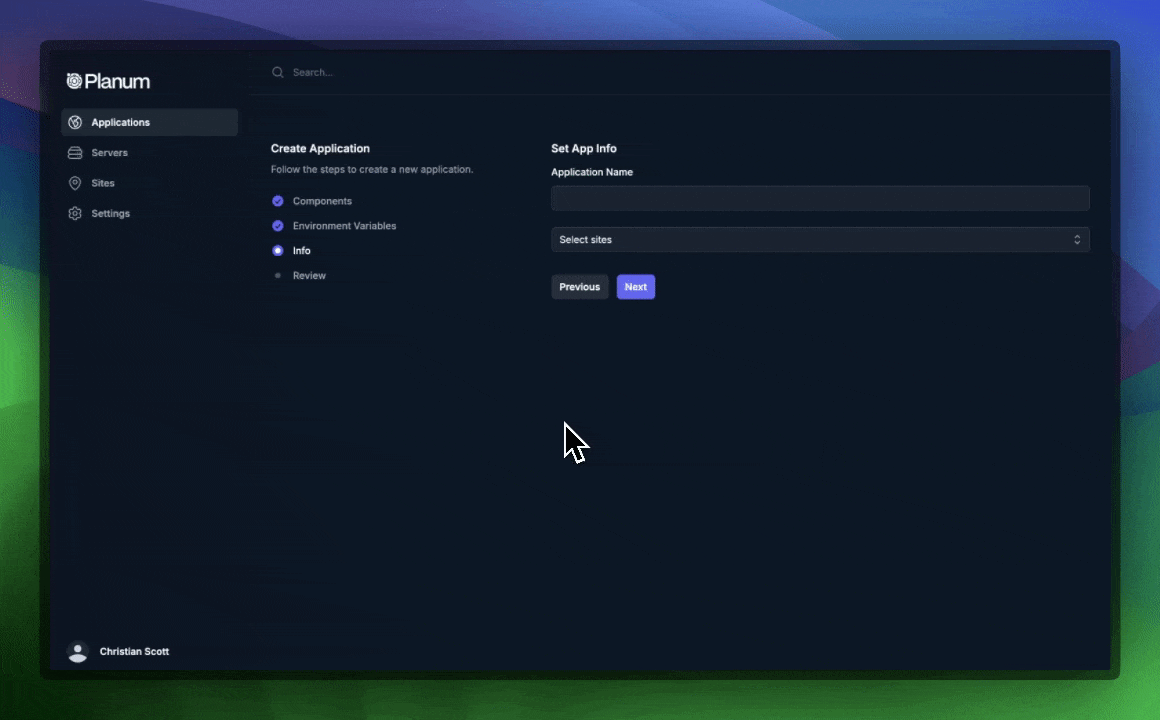This screenshot has width=1160, height=720.
Task: Select the Info step radio indicator
Action: pyautogui.click(x=277, y=250)
